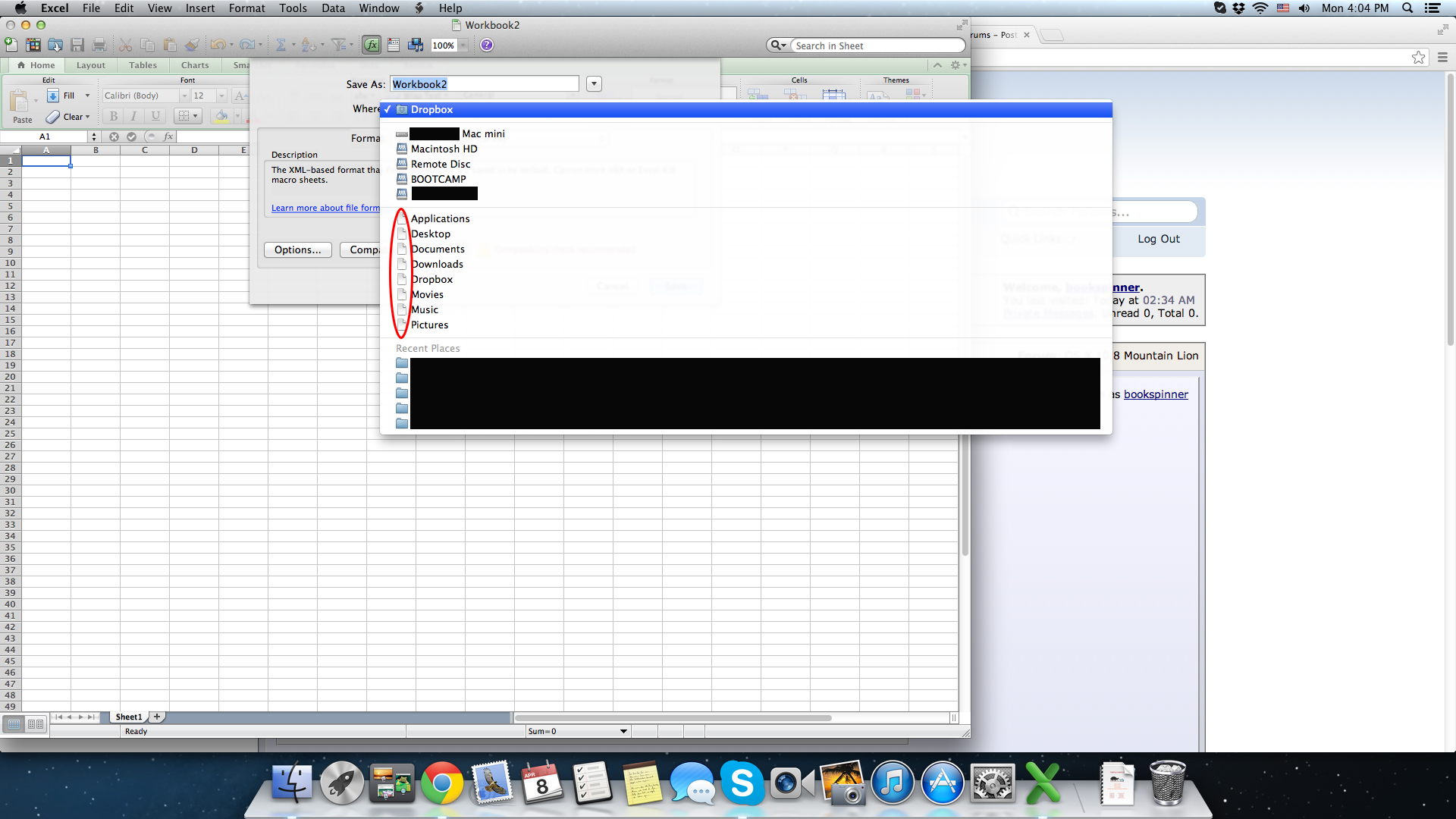Collapse the ribbon with the chevron
The image size is (1456, 819).
pos(937,65)
